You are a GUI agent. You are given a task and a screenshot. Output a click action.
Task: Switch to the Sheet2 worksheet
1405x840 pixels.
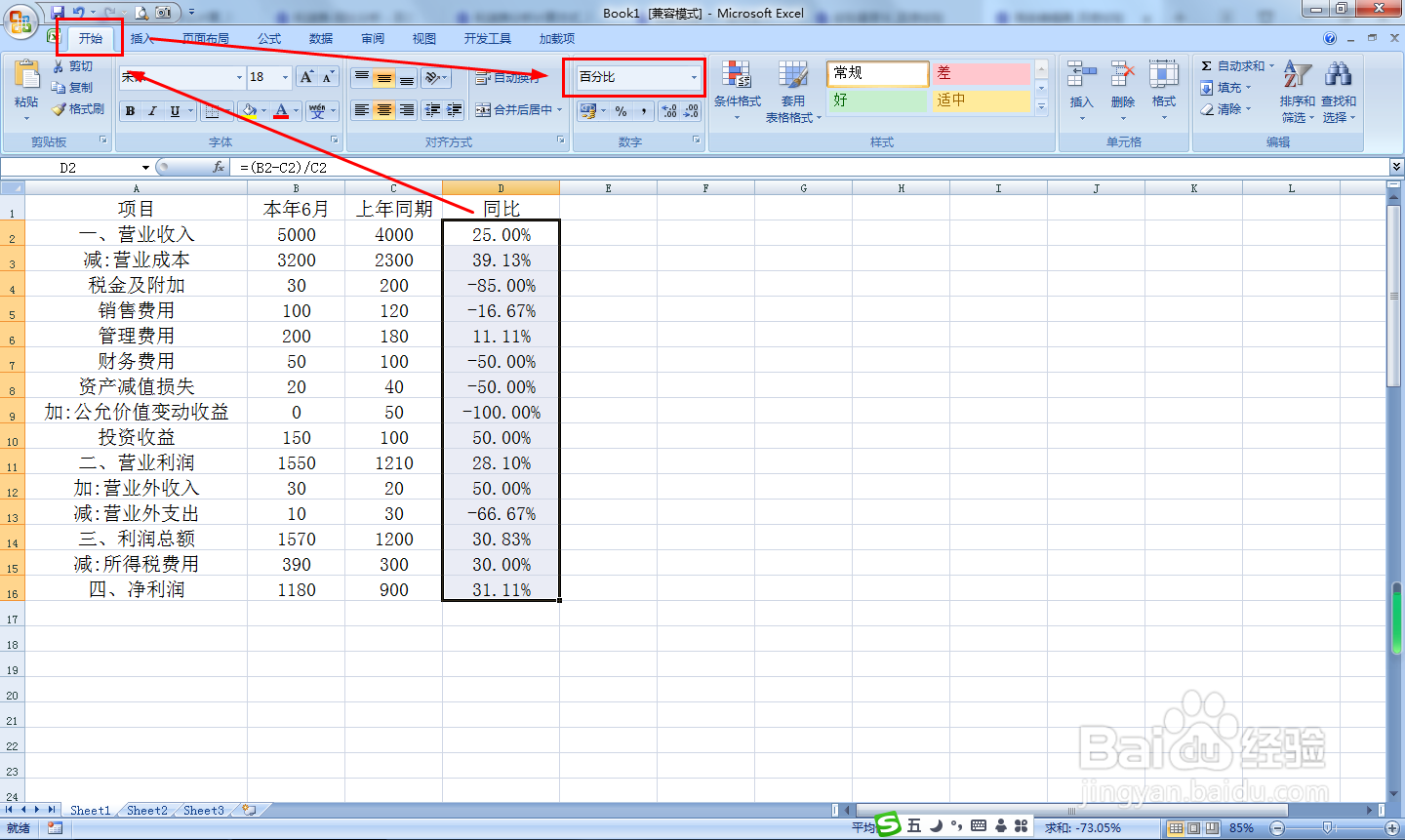click(146, 811)
